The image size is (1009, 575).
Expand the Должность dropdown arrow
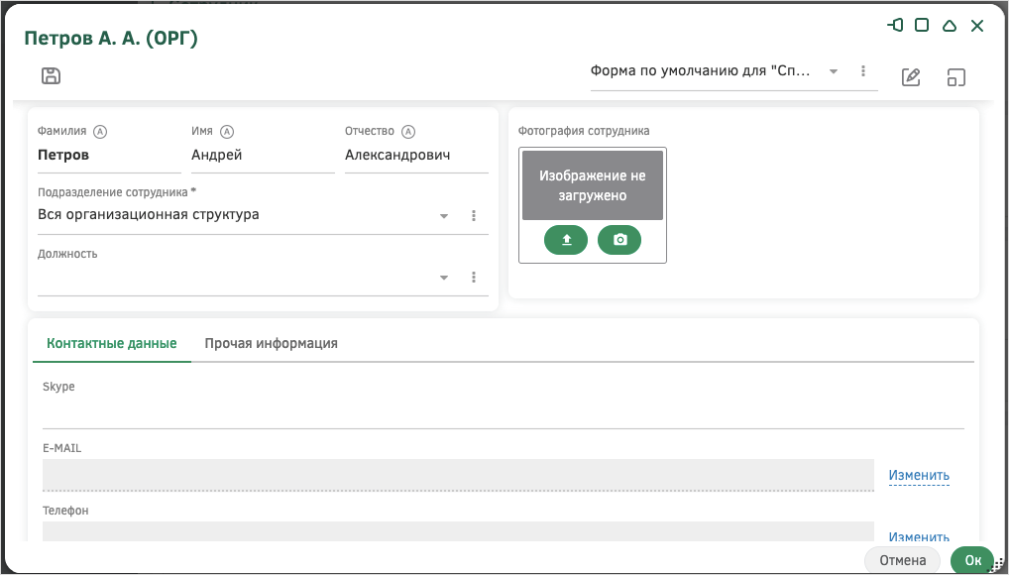point(444,278)
